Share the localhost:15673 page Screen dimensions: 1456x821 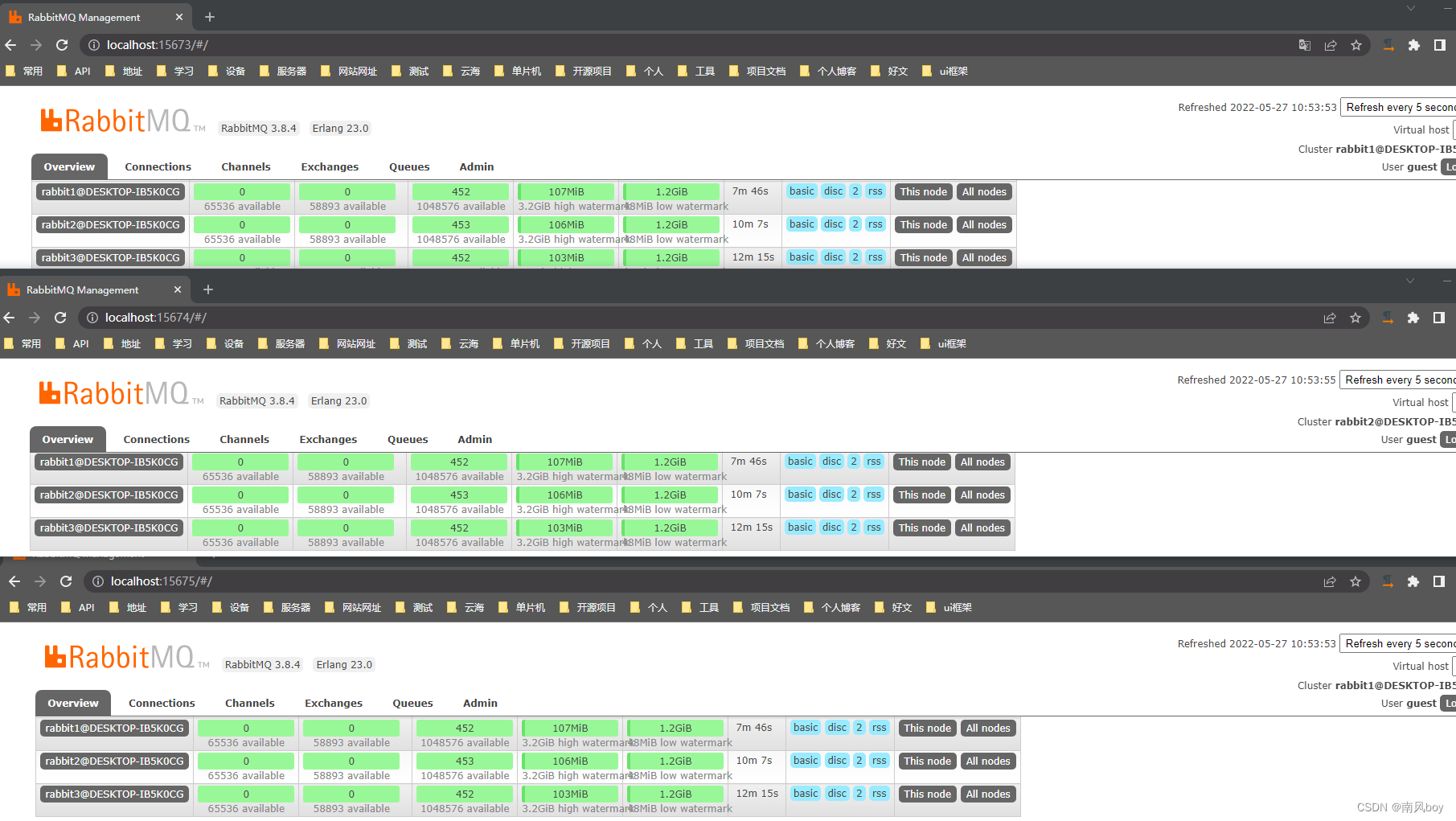point(1331,45)
